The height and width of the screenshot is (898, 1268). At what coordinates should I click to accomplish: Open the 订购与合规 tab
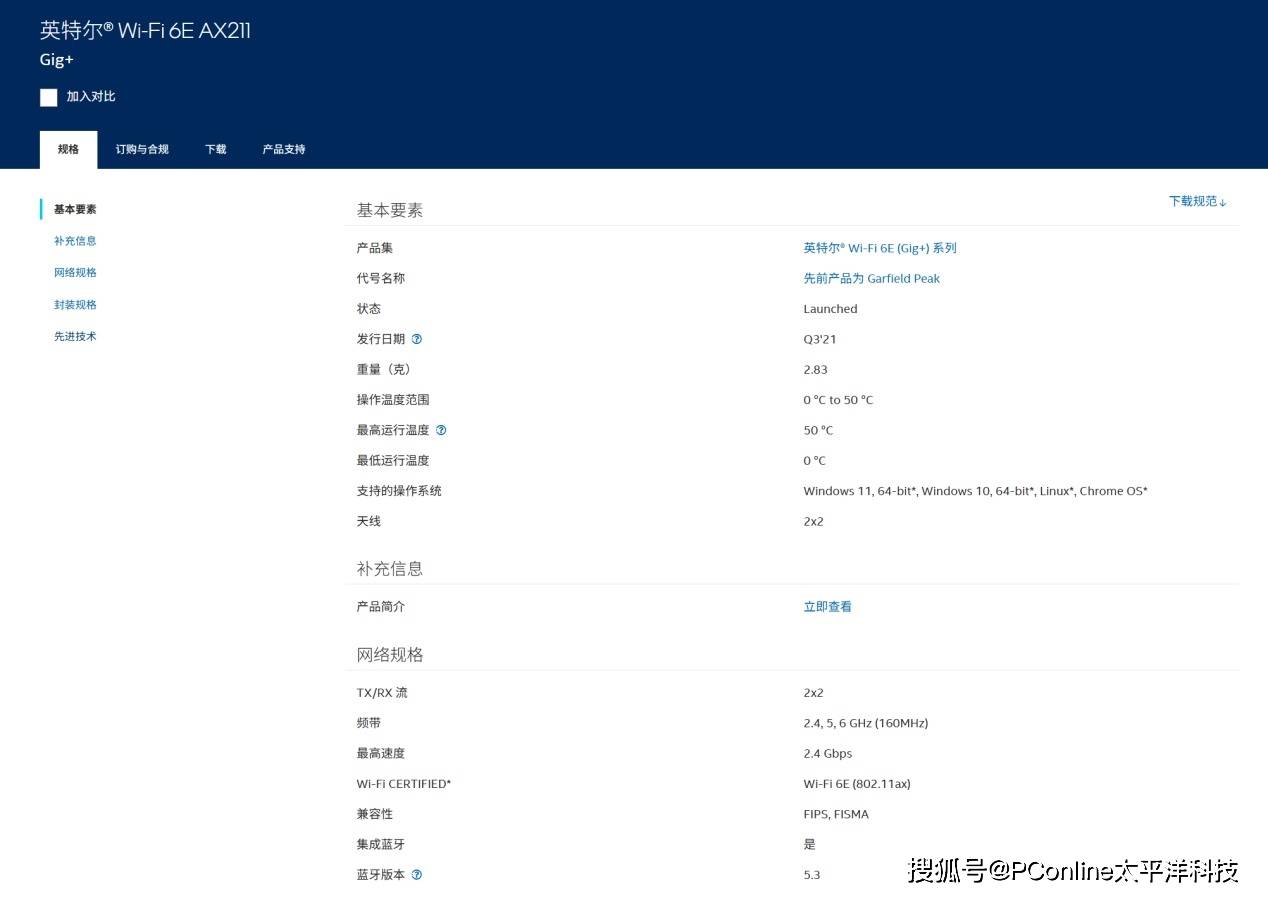point(142,150)
